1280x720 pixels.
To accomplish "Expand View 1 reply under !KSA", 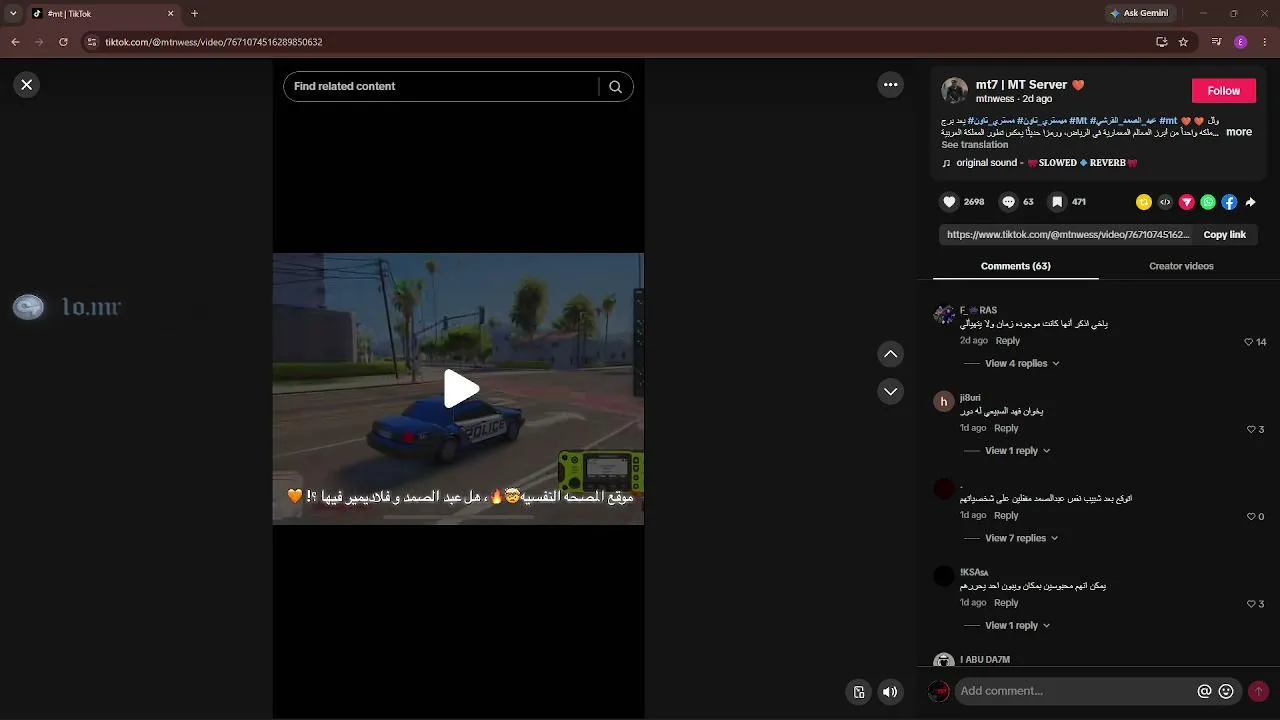I will point(1018,626).
